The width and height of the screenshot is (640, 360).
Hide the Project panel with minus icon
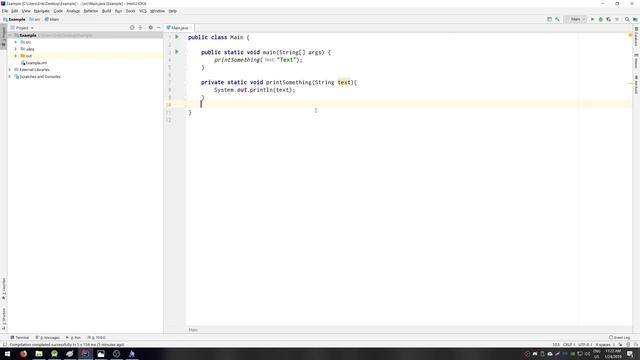point(159,27)
